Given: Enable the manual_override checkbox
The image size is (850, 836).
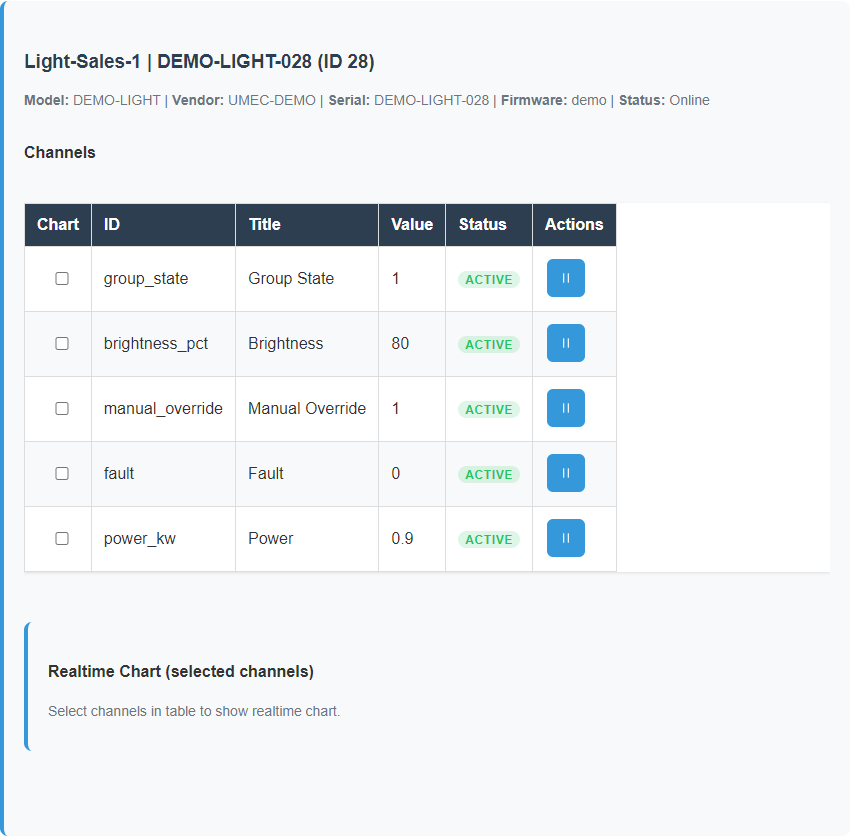Looking at the screenshot, I should (x=61, y=408).
